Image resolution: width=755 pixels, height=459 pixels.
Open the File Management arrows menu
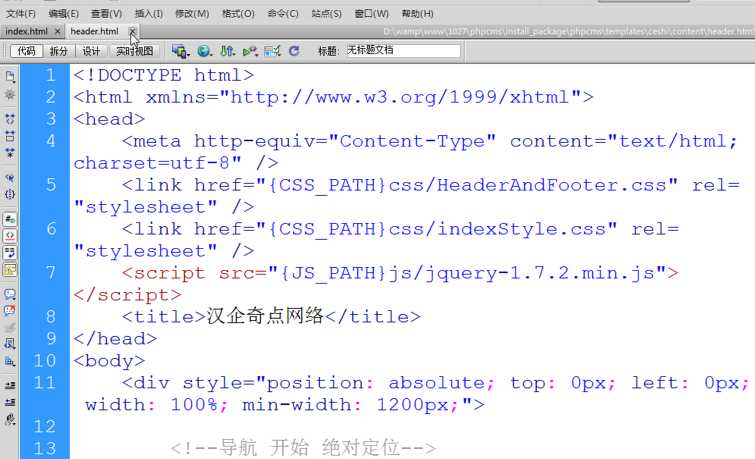point(227,51)
